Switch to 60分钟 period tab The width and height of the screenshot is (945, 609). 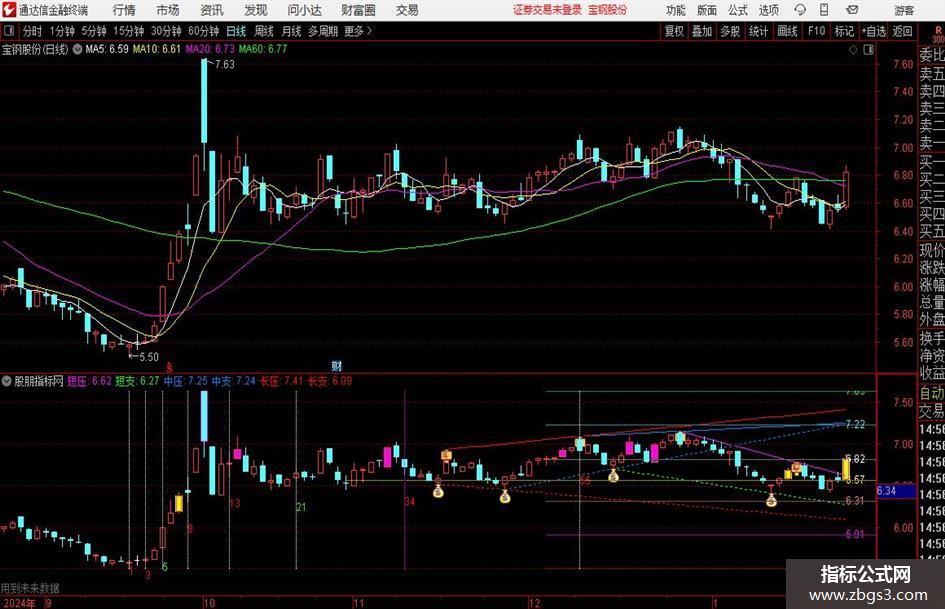point(203,31)
